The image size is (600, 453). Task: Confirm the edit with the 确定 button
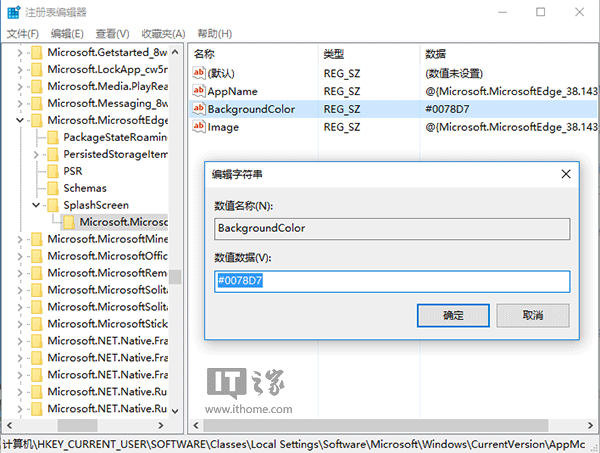point(453,316)
